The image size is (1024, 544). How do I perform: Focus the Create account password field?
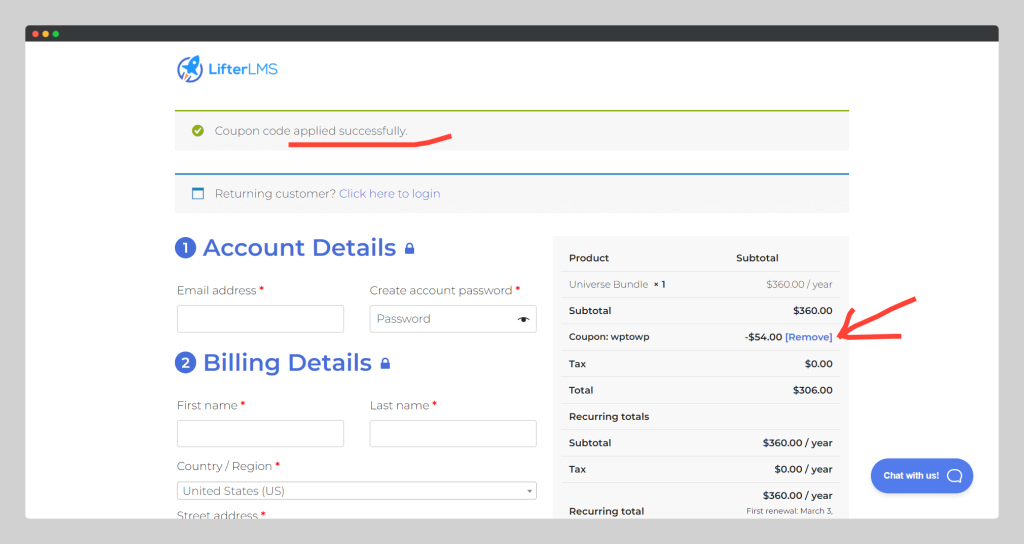tap(453, 319)
